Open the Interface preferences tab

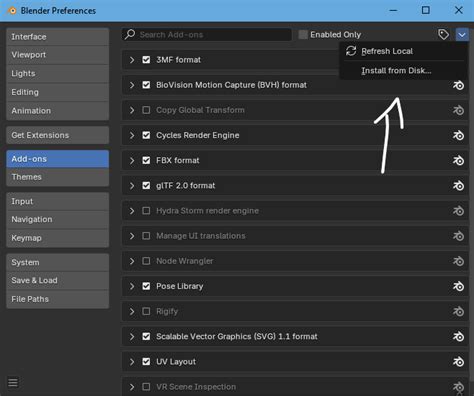(x=58, y=37)
